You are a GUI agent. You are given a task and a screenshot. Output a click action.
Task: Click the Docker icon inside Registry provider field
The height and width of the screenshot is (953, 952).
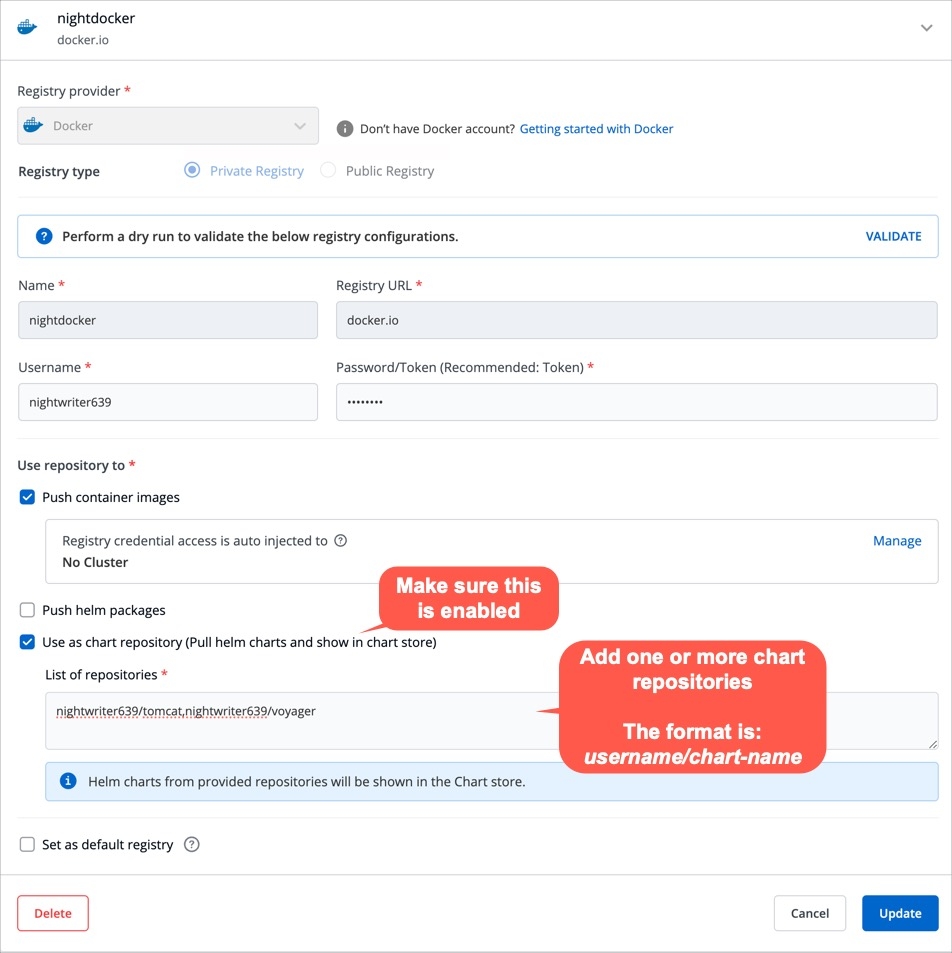[x=34, y=126]
